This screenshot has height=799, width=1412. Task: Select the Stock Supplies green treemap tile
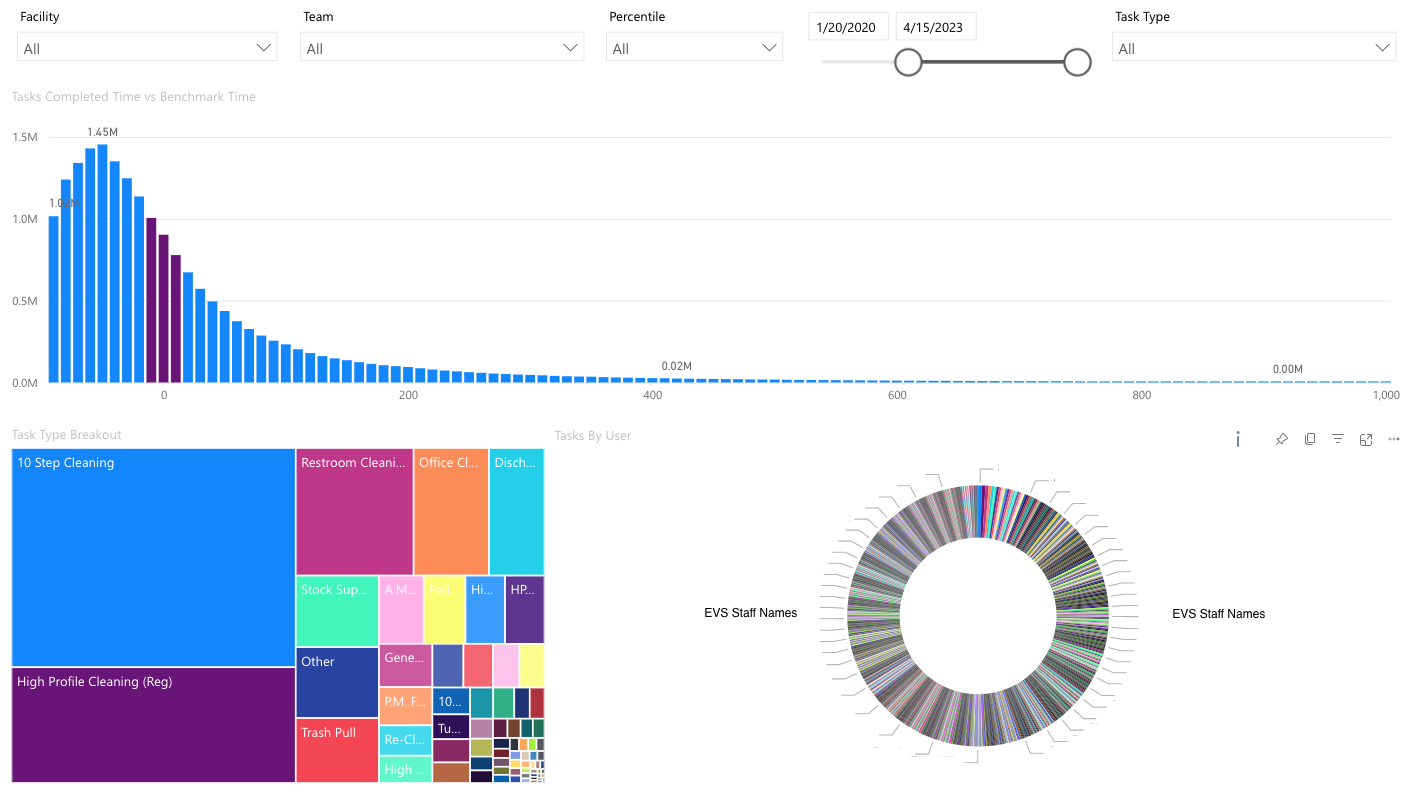tap(337, 610)
